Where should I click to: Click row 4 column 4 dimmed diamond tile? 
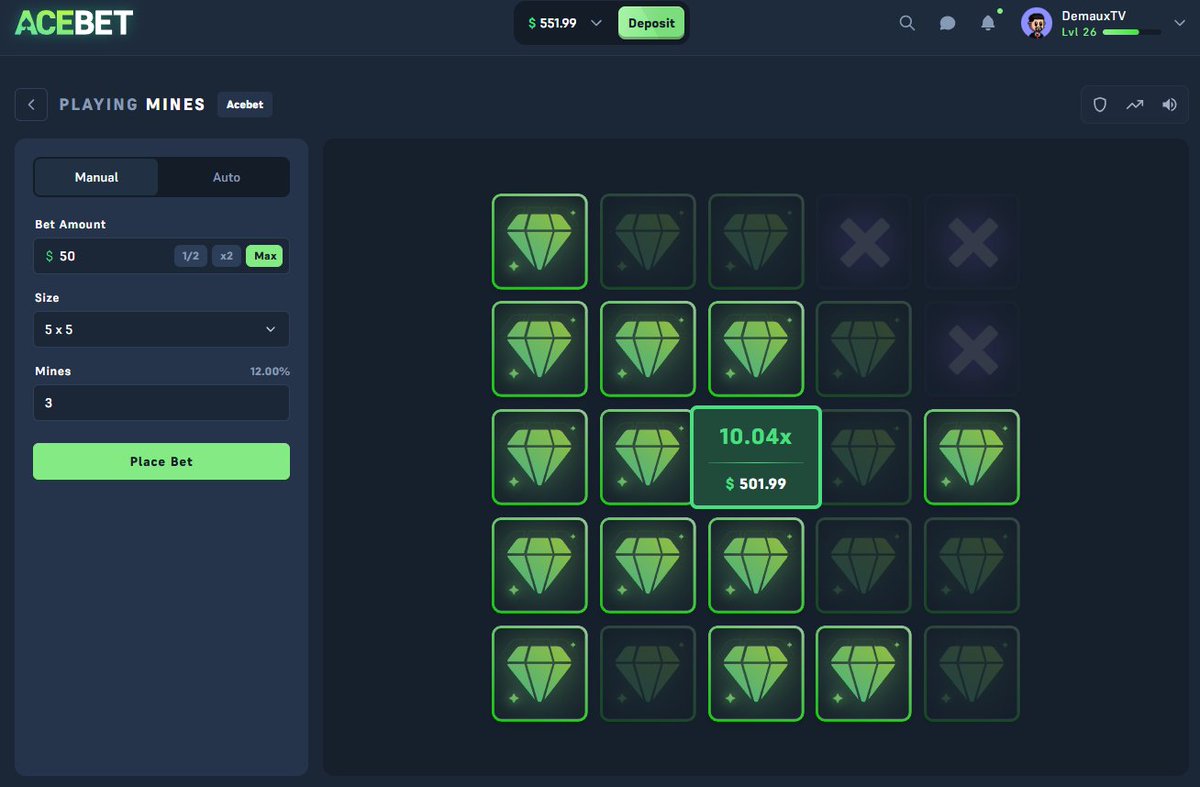click(864, 565)
